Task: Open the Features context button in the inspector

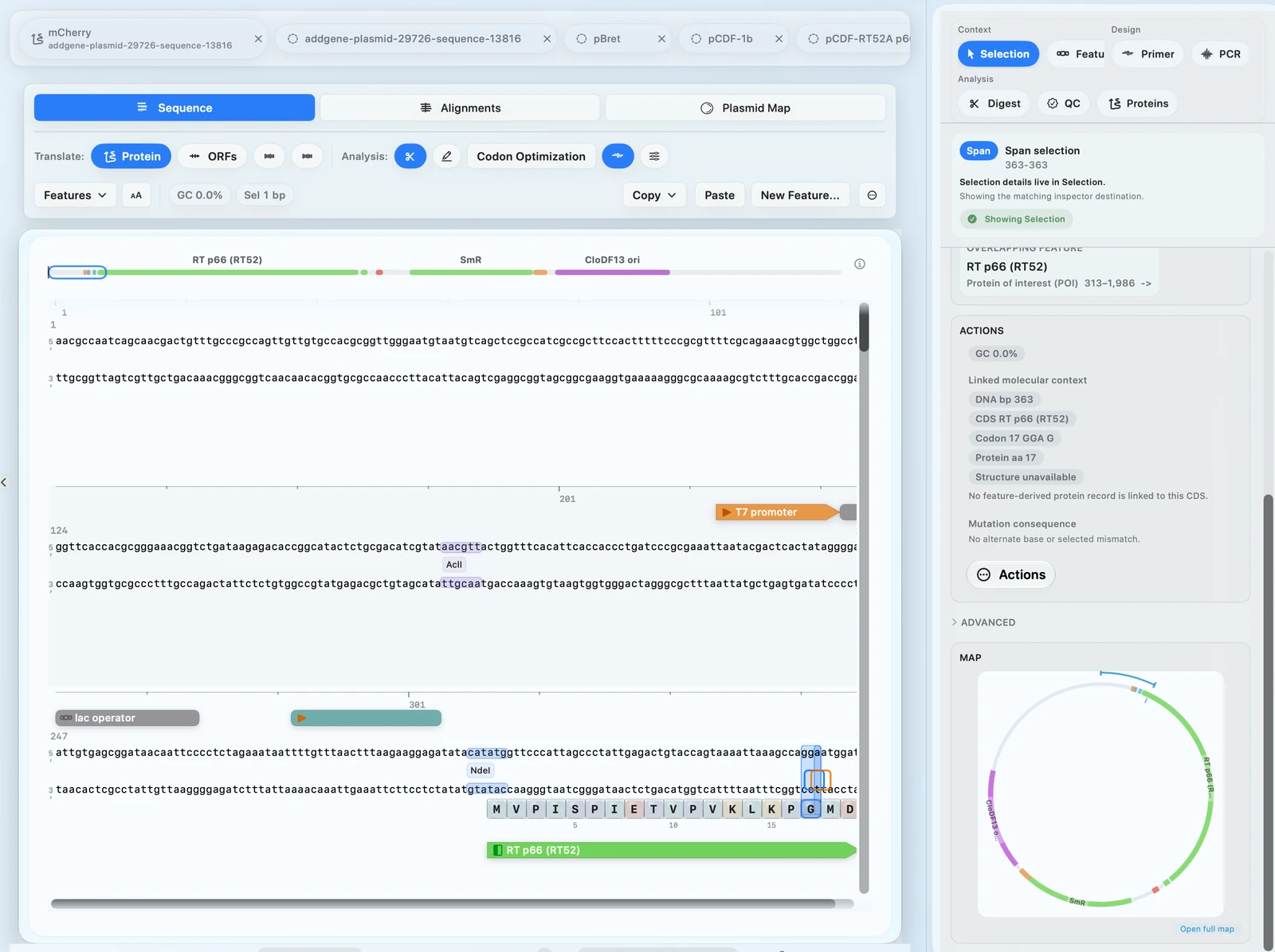Action: [1080, 54]
